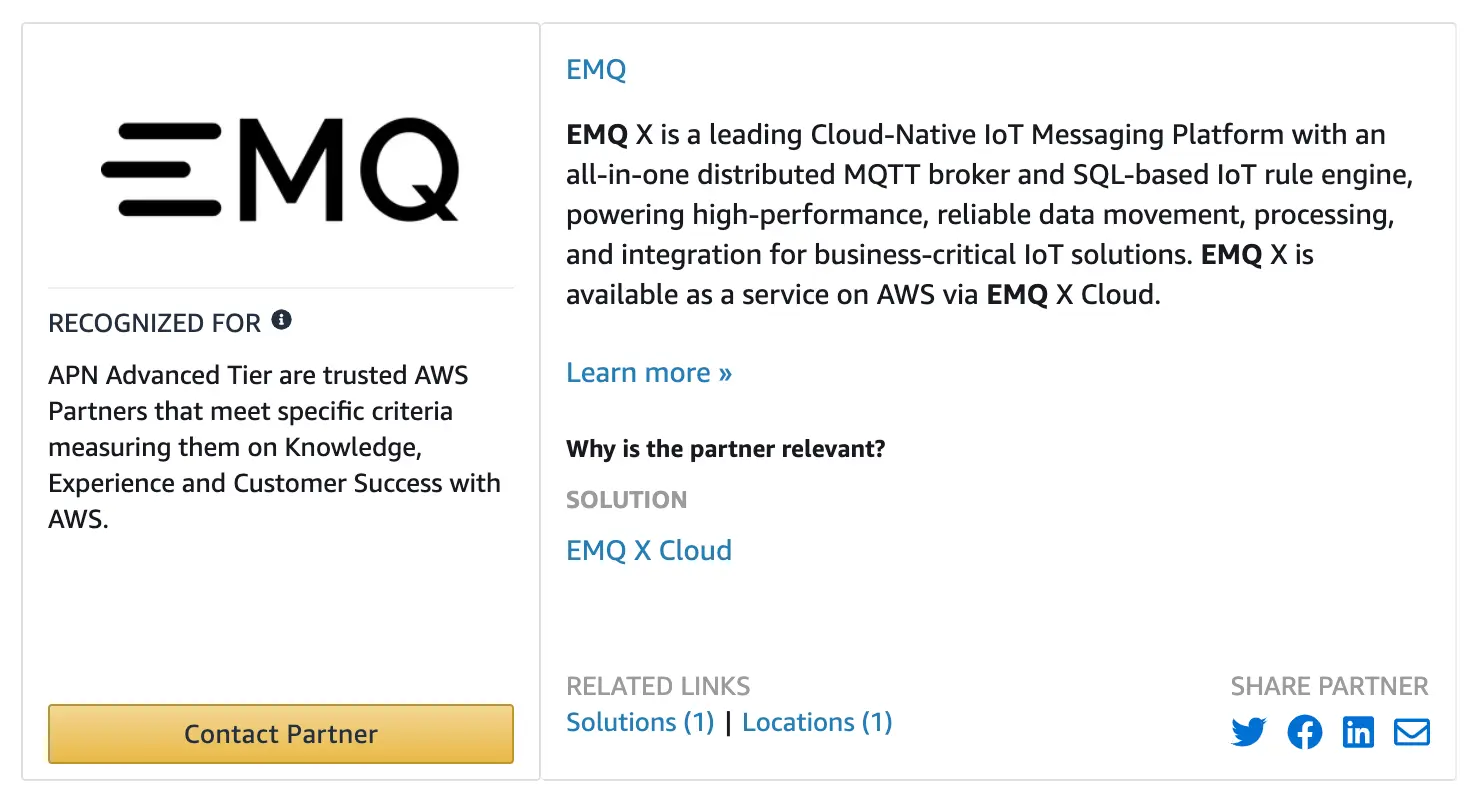This screenshot has height=802, width=1482.
Task: Click the Facebook circle icon
Action: click(x=1304, y=732)
